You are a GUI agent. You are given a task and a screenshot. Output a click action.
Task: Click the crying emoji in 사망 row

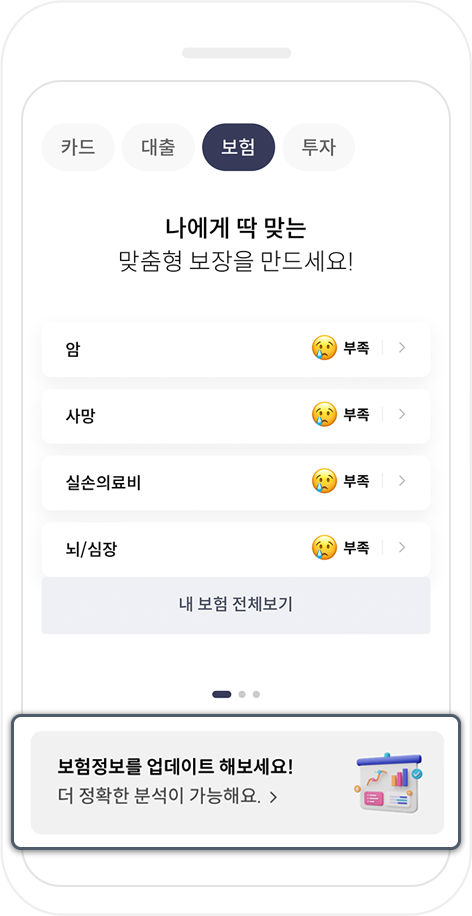point(324,414)
